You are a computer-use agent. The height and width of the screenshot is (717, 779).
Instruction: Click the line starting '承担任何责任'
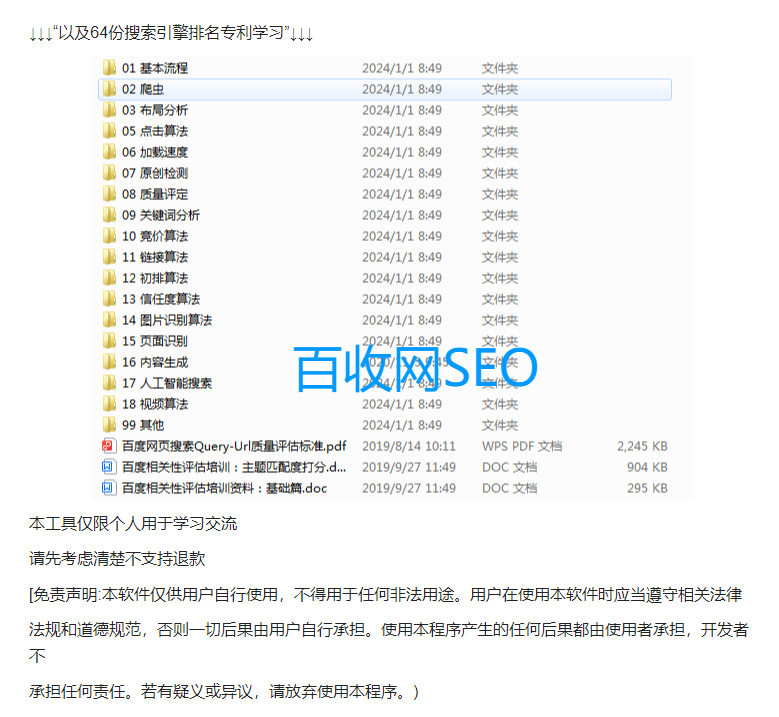224,691
